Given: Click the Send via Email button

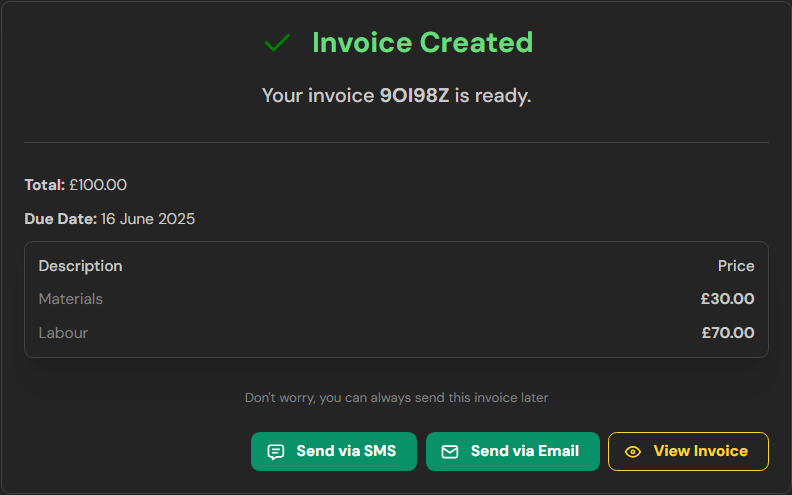Looking at the screenshot, I should coord(513,451).
